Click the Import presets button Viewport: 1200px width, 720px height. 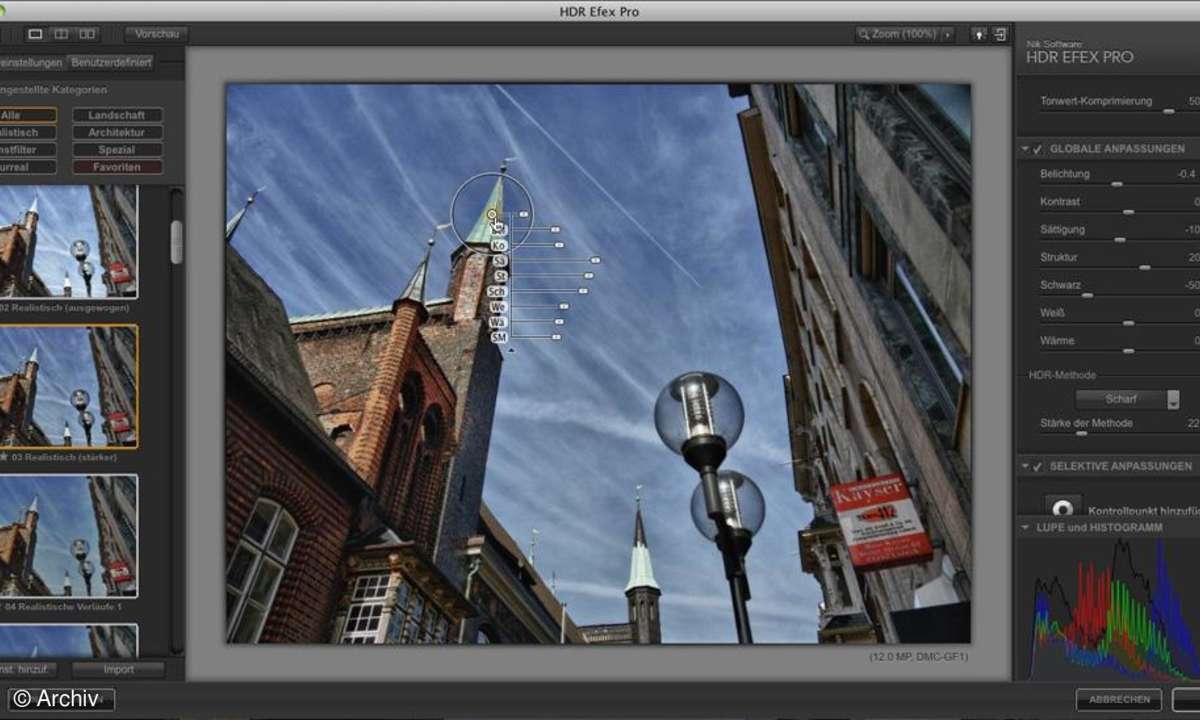click(x=118, y=669)
